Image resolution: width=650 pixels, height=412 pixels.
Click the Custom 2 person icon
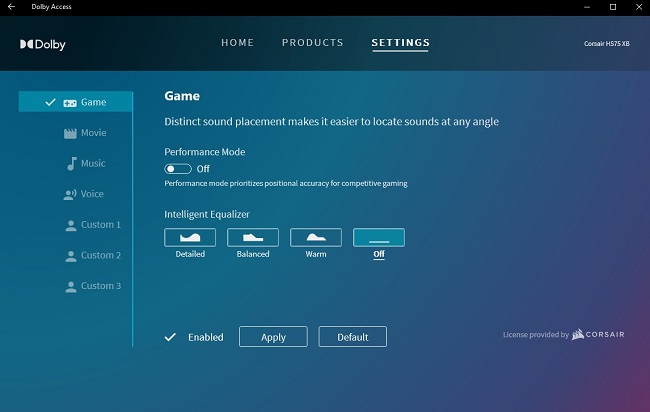(x=71, y=256)
